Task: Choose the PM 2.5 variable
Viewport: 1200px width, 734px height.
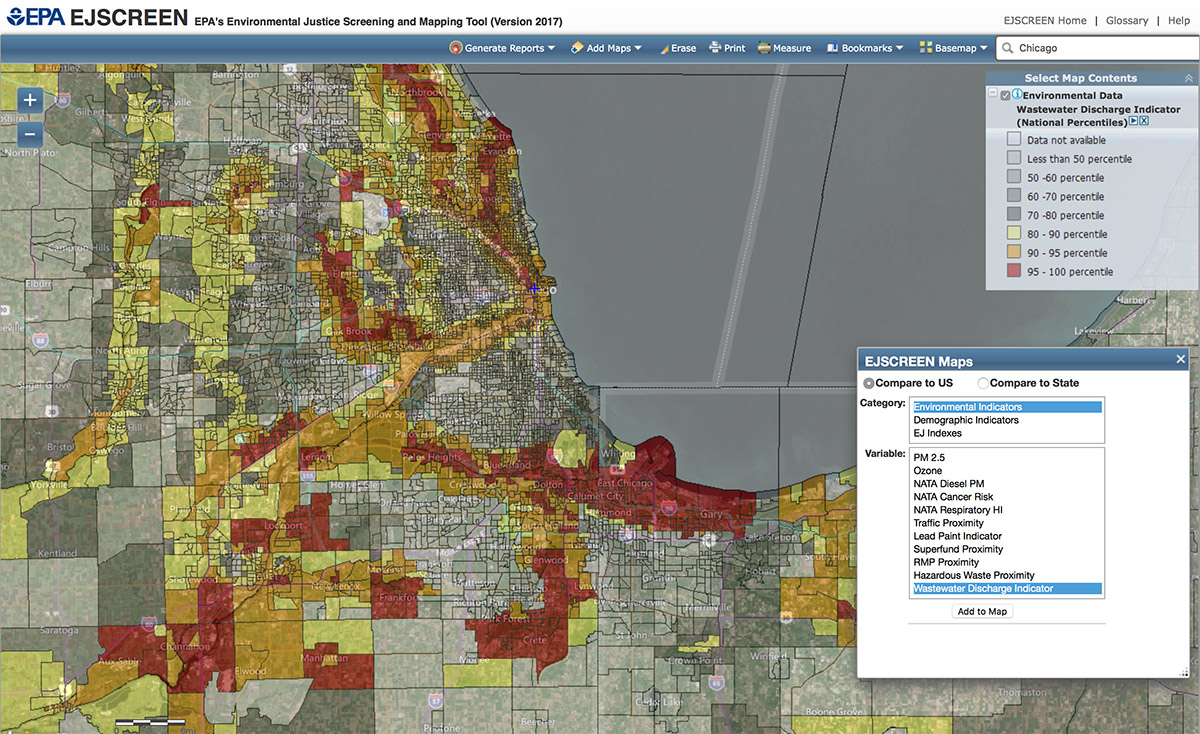Action: tap(1008, 457)
